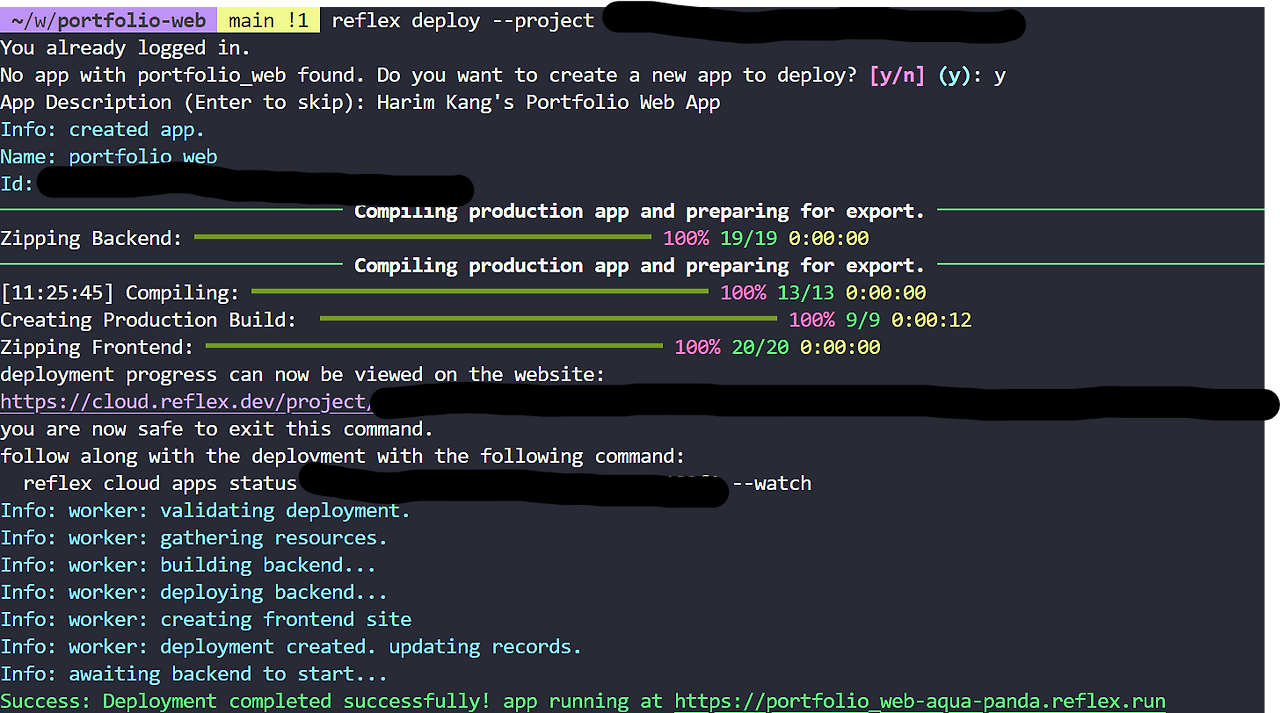Click the y/n confirmation prompt answer

tap(998, 74)
